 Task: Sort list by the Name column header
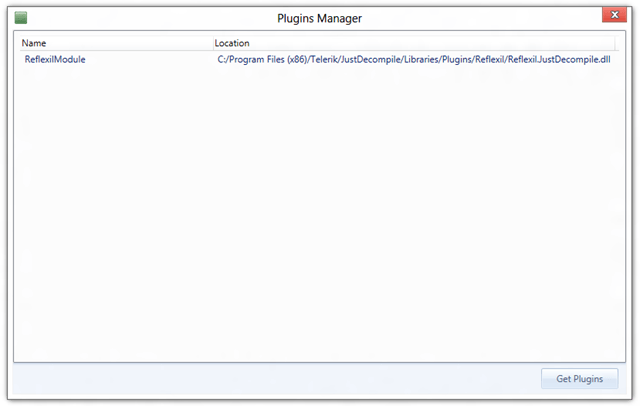(116, 43)
